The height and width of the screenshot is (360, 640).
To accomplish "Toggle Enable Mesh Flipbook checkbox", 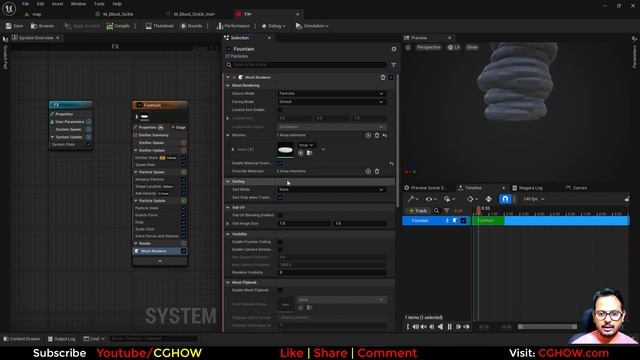I will (280, 290).
